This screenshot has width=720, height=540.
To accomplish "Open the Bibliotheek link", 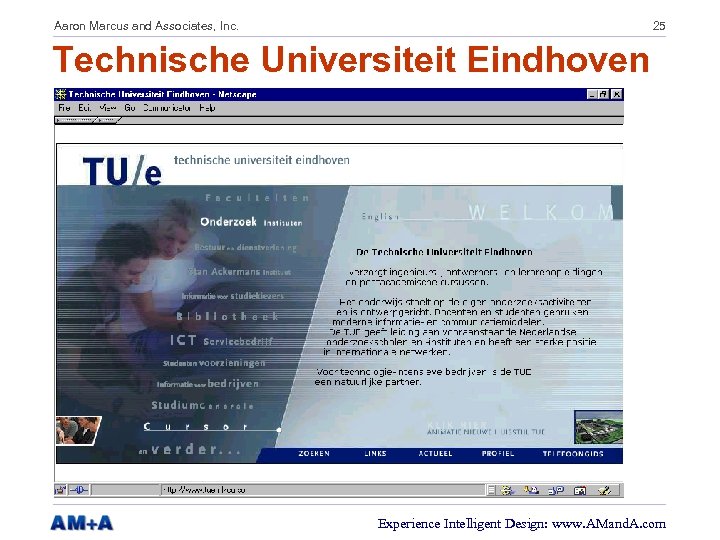I will [228, 316].
